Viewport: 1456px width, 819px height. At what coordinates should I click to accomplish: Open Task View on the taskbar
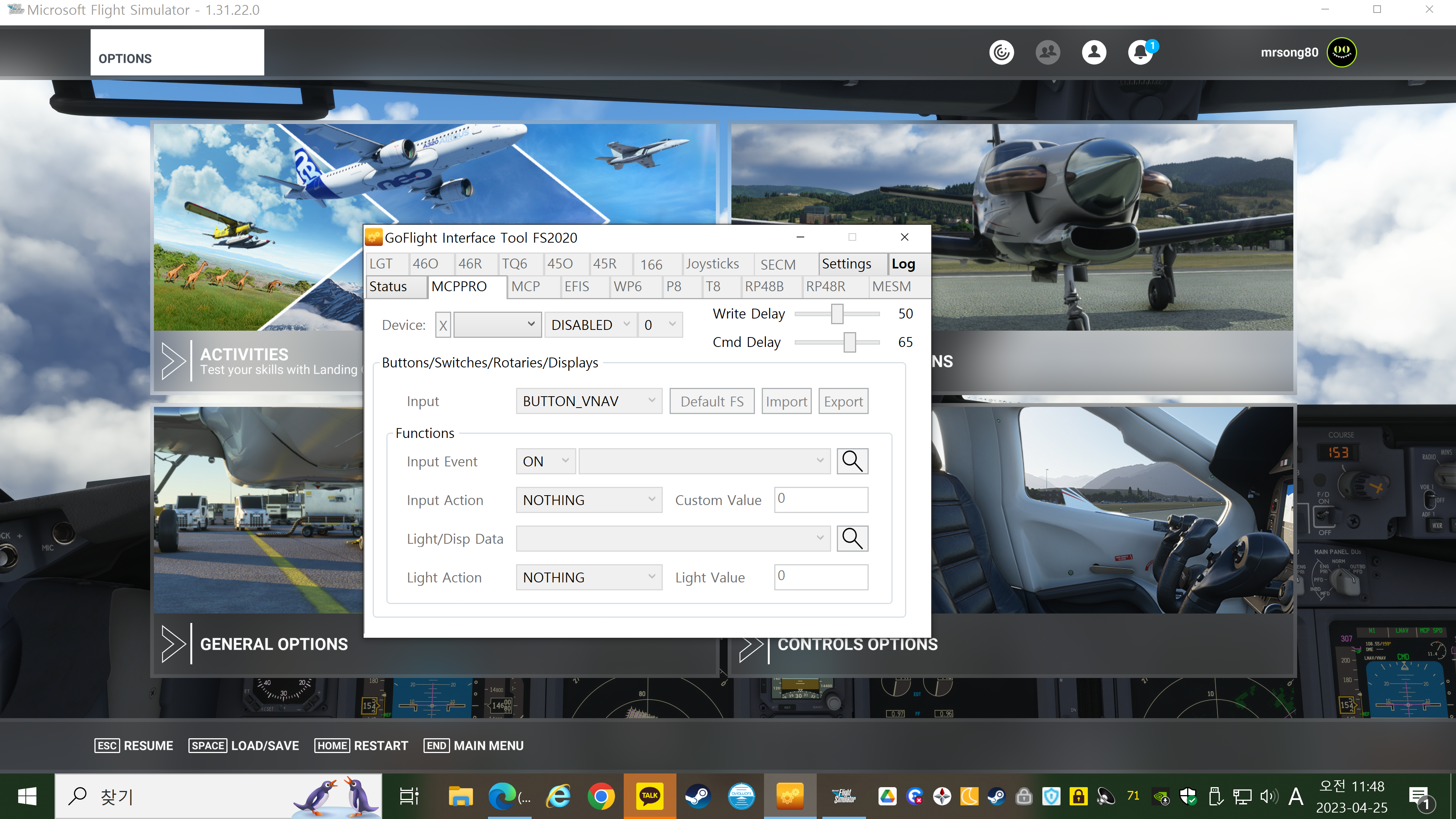pyautogui.click(x=409, y=796)
